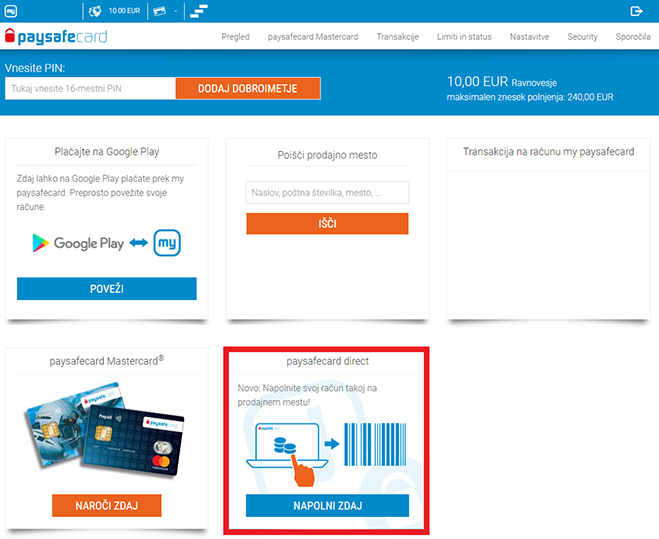Click the card icon in top bar

tap(158, 11)
